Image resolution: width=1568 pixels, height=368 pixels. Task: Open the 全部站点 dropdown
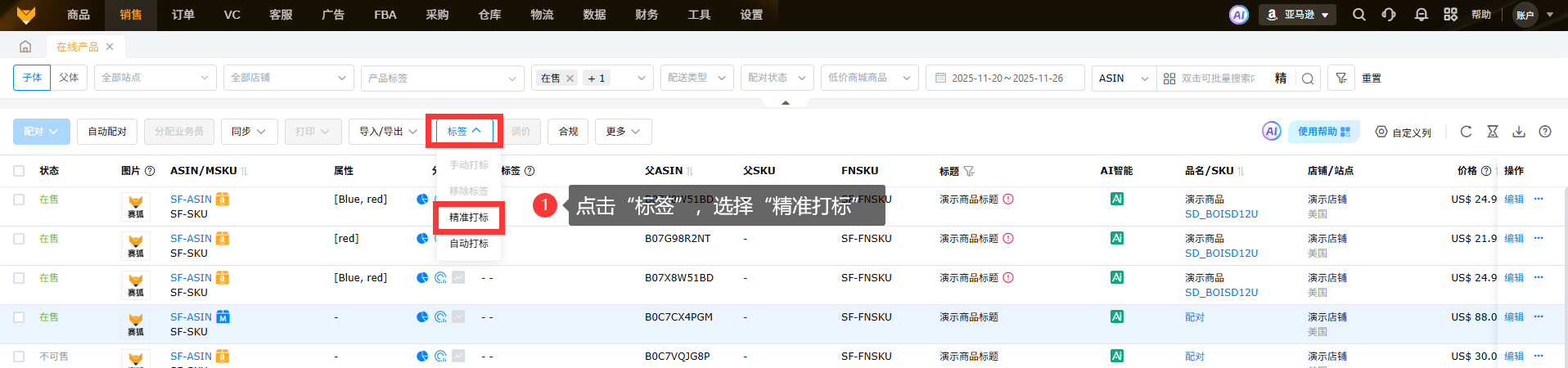tap(155, 79)
